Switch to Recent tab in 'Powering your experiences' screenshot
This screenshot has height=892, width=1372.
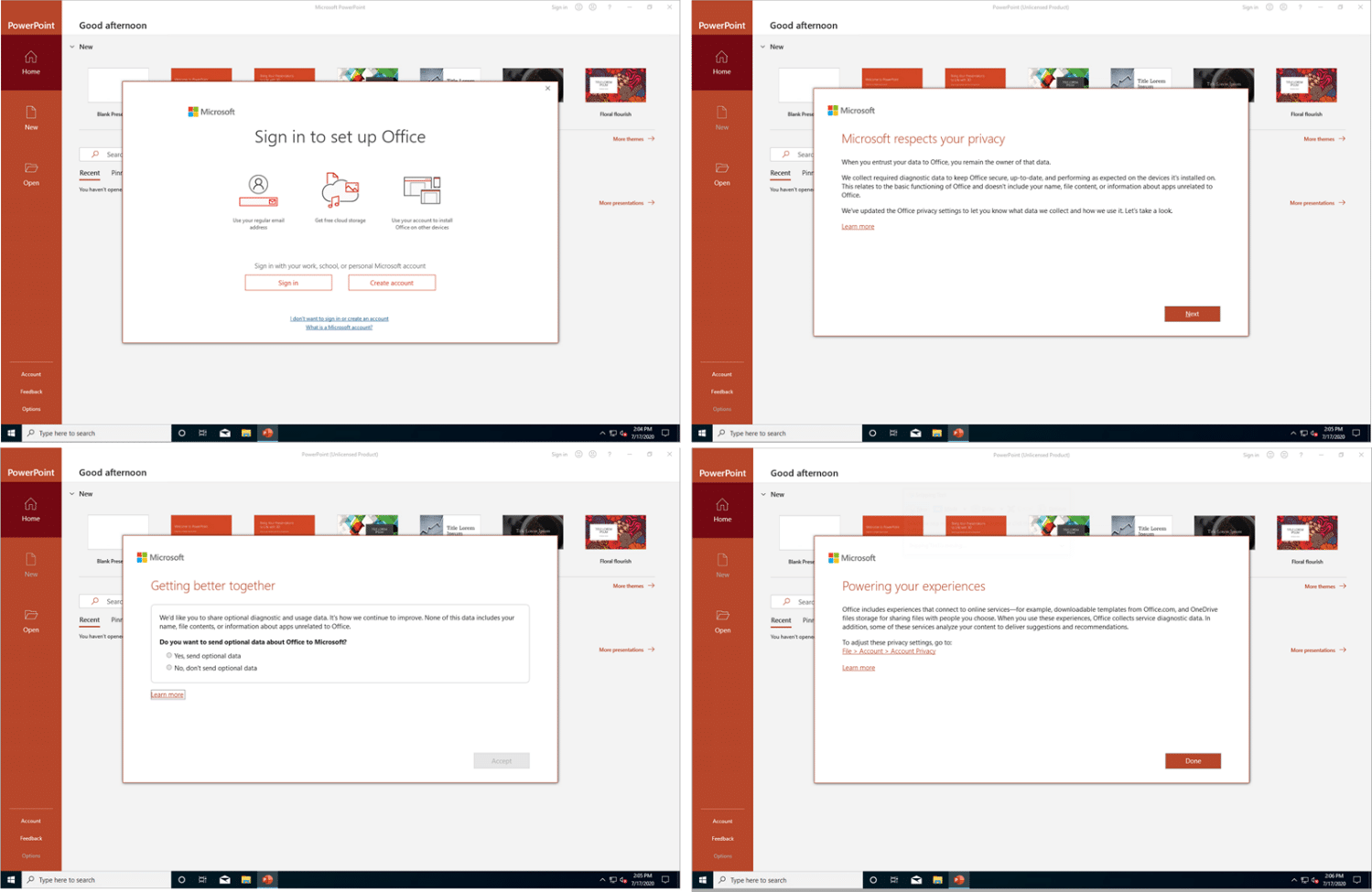pos(781,620)
